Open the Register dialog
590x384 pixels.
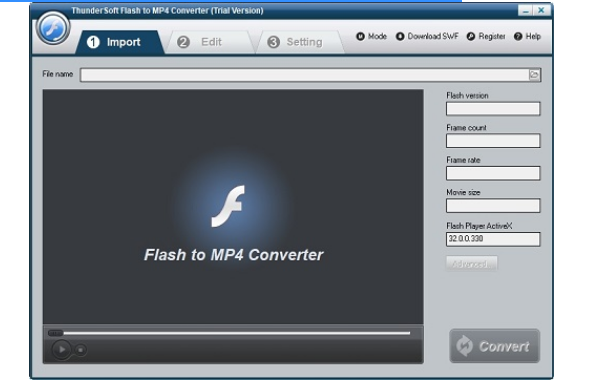(x=486, y=36)
